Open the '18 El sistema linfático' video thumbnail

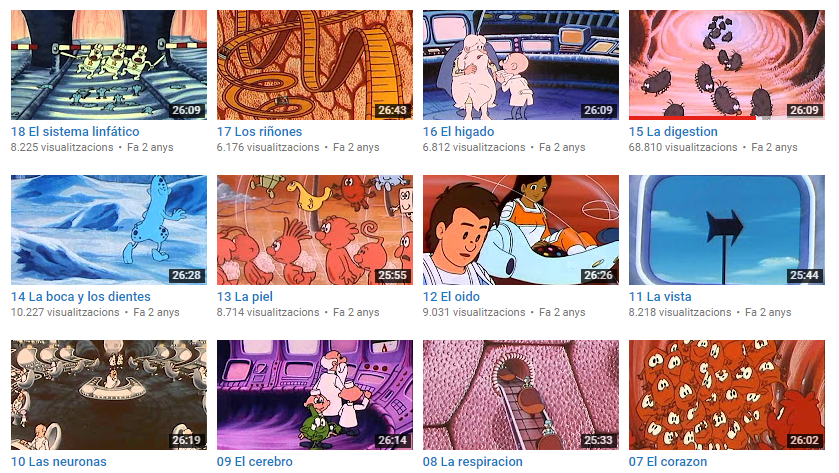(109, 65)
